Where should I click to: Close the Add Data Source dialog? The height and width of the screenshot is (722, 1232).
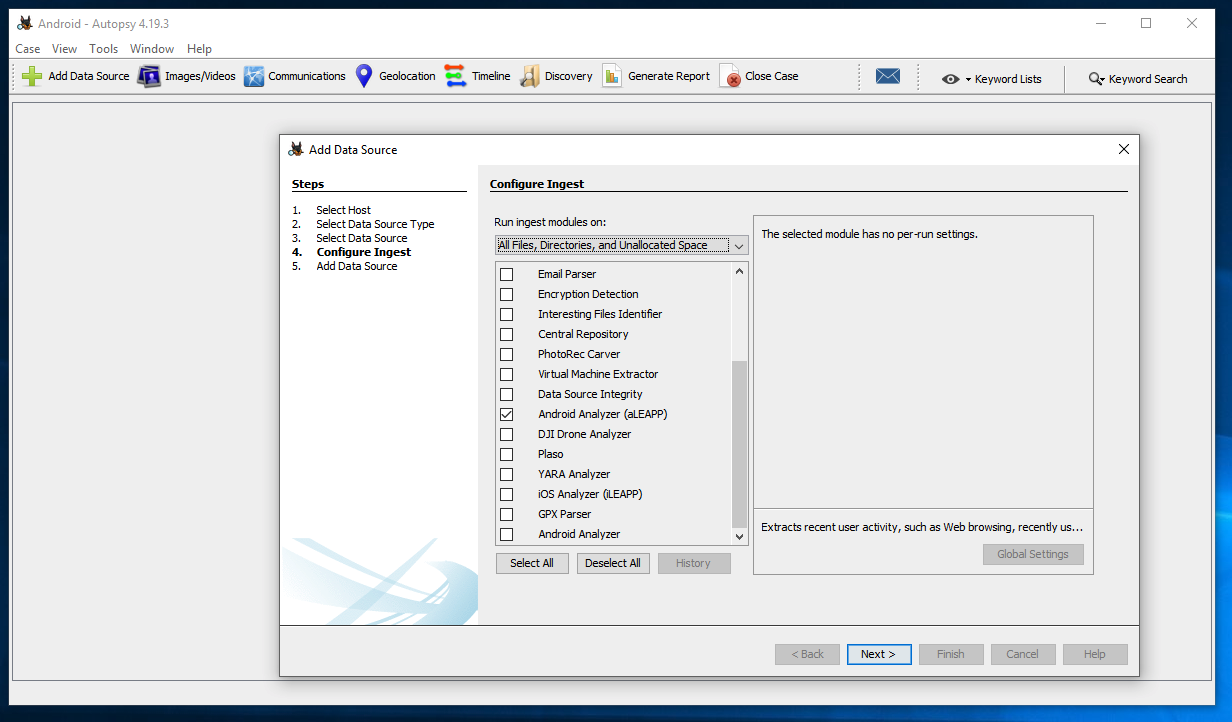[1124, 149]
